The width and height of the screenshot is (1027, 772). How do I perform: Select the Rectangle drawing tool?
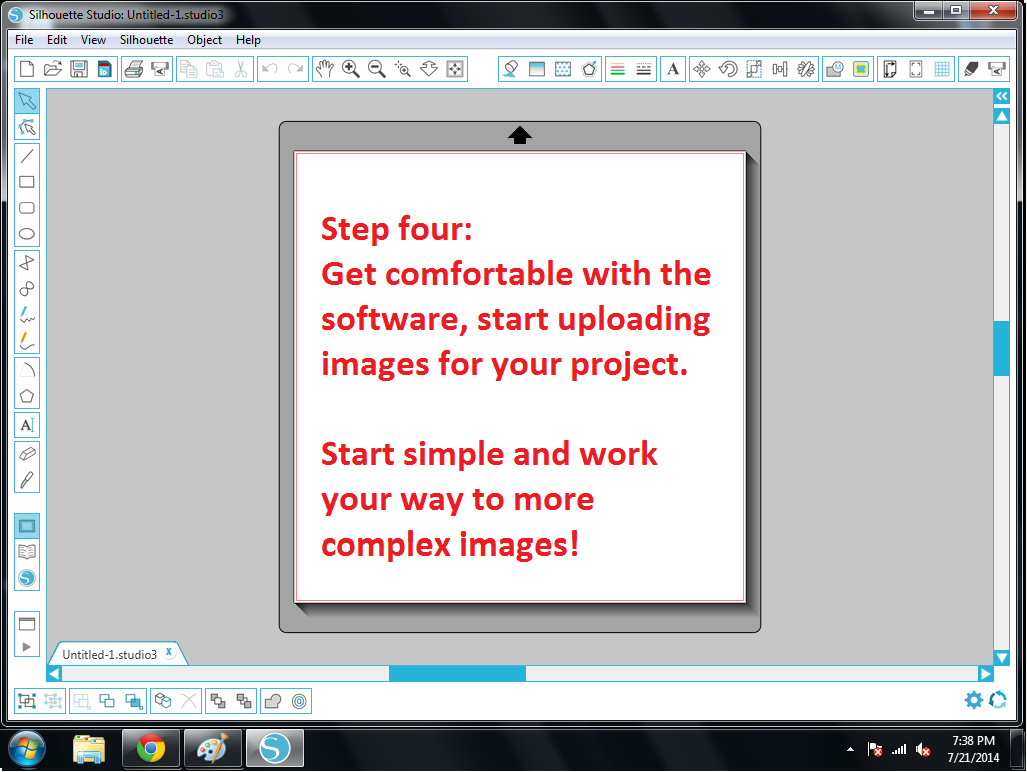click(x=27, y=182)
